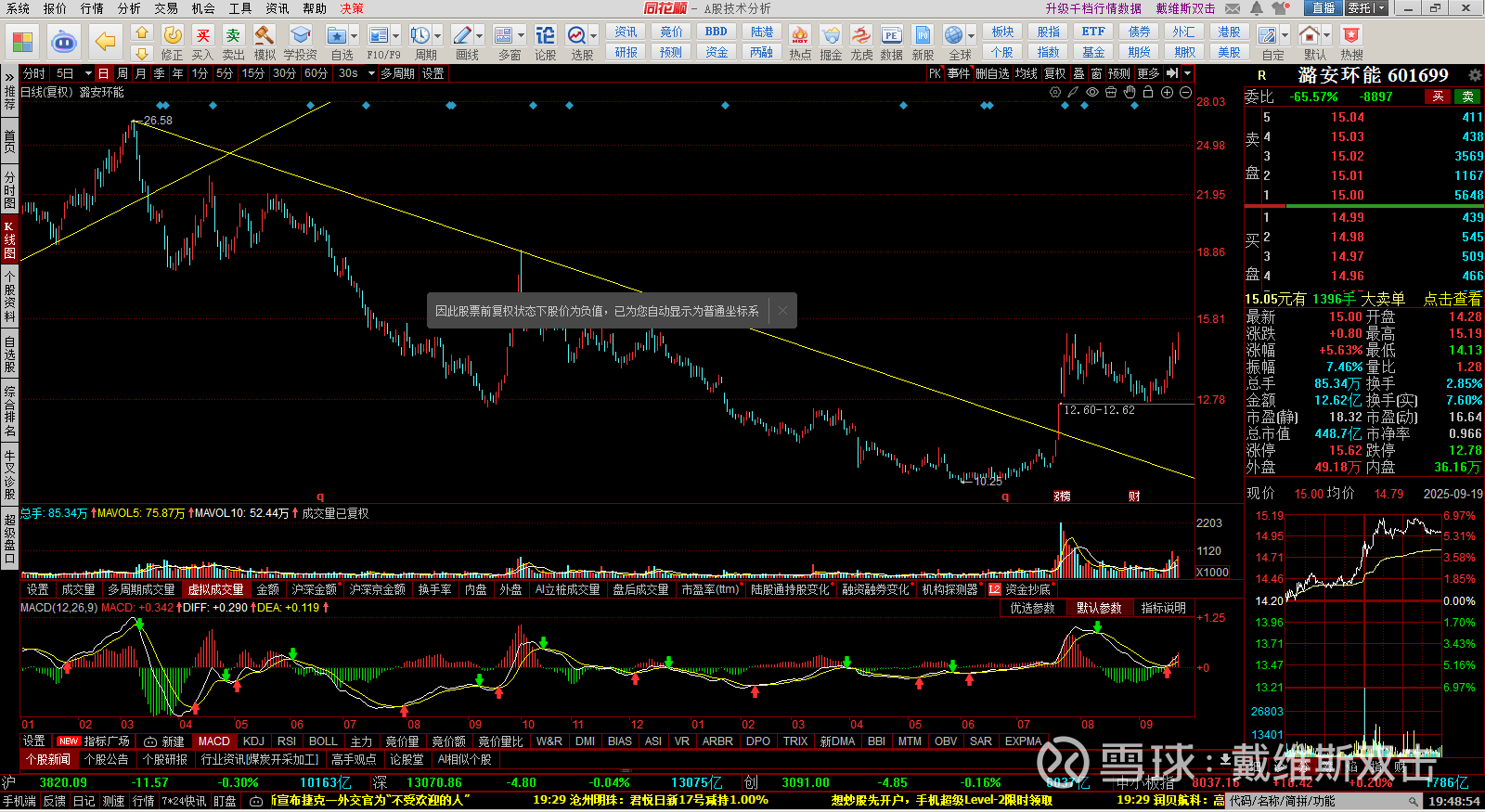Click the mail envelope icon in title bar
Viewport: 1485px width, 812px height.
(x=1233, y=8)
